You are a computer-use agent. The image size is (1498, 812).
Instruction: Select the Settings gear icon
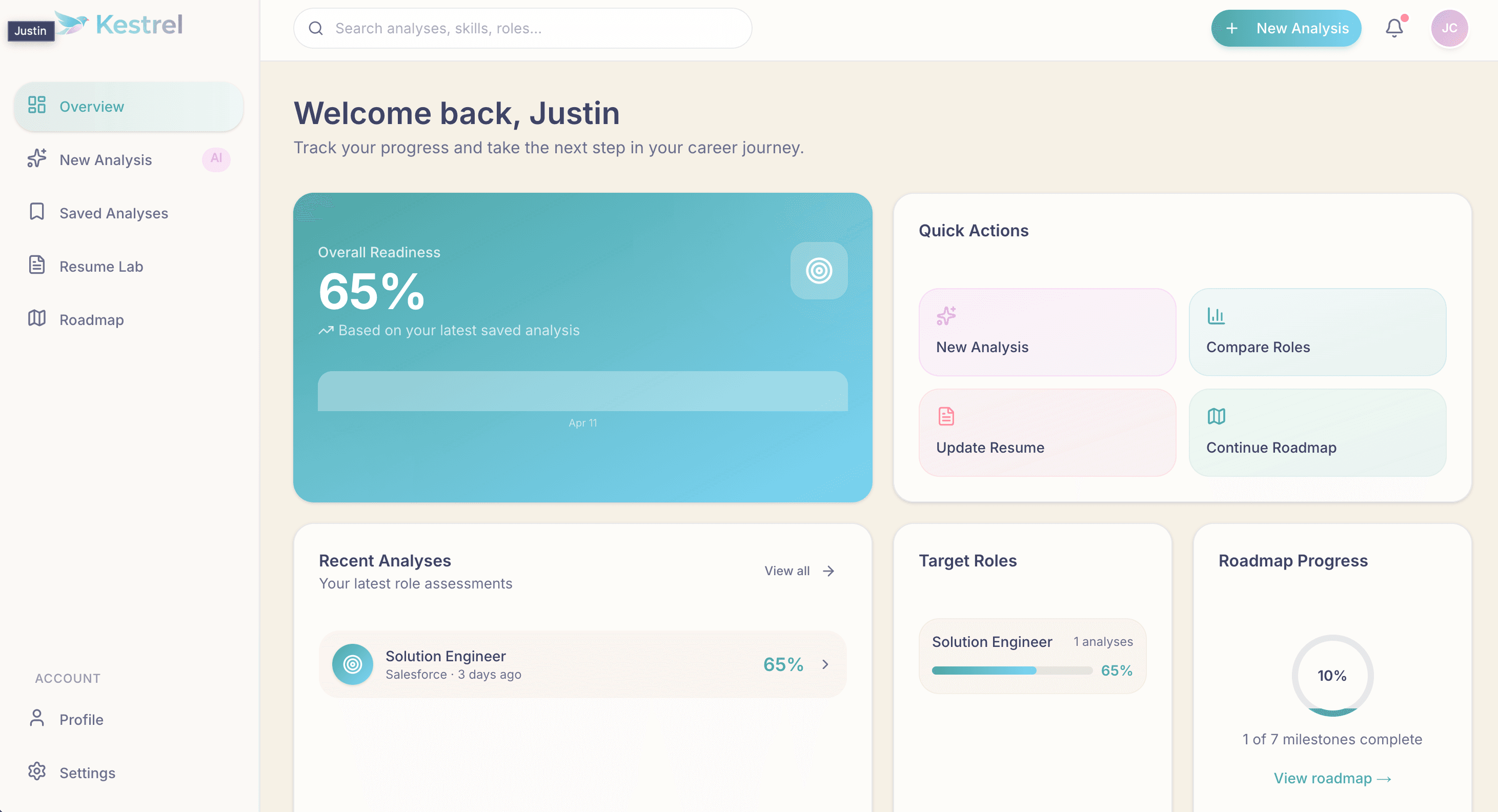coord(36,772)
